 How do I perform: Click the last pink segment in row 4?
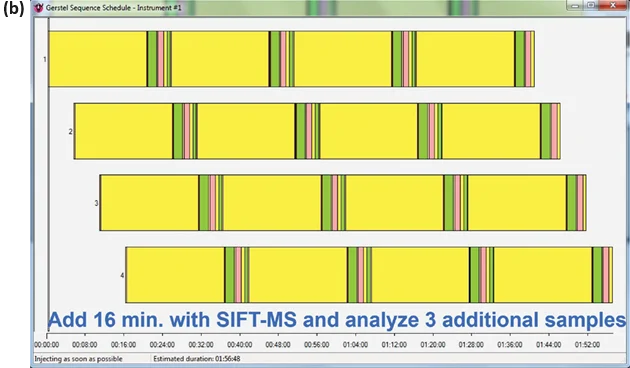click(x=606, y=275)
